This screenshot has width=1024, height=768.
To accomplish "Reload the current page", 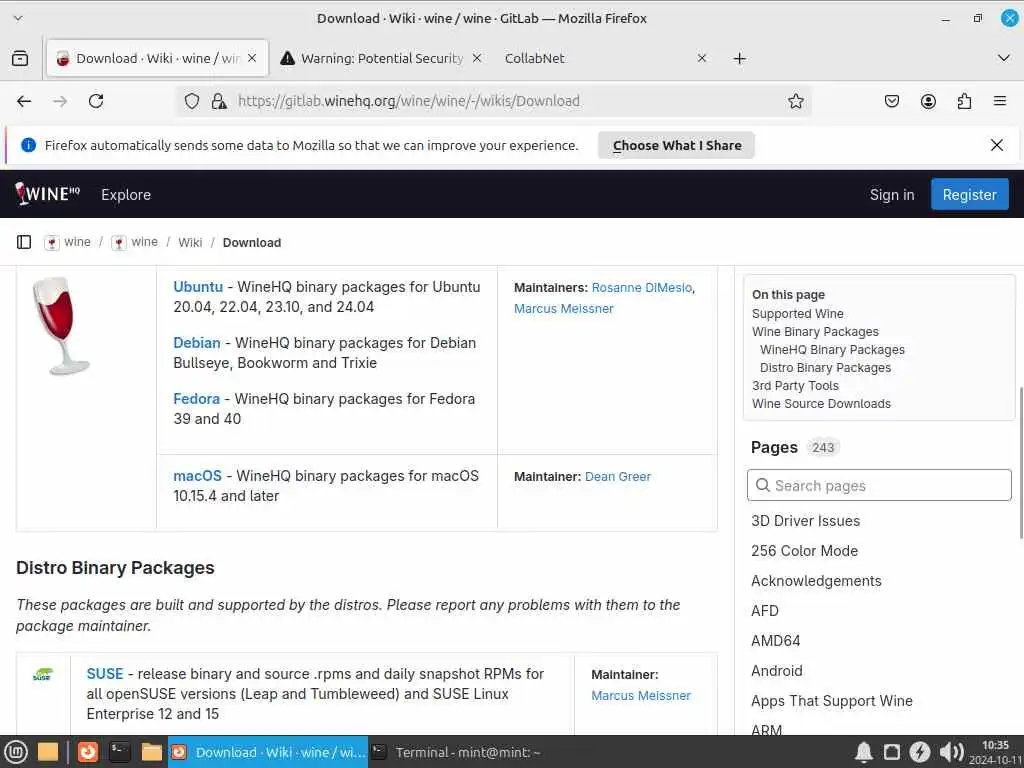I will [x=96, y=101].
